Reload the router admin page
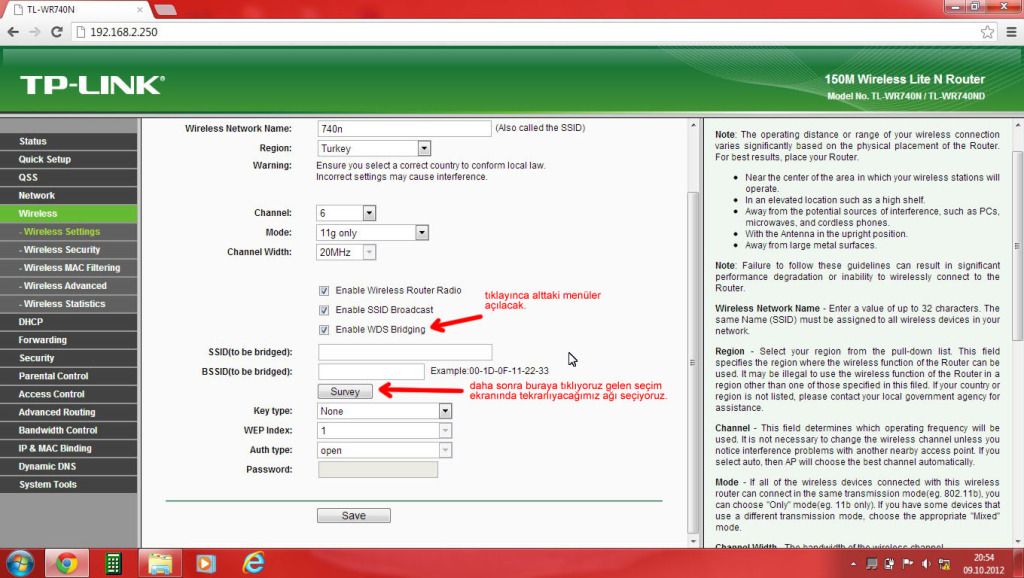This screenshot has height=578, width=1024. (57, 32)
